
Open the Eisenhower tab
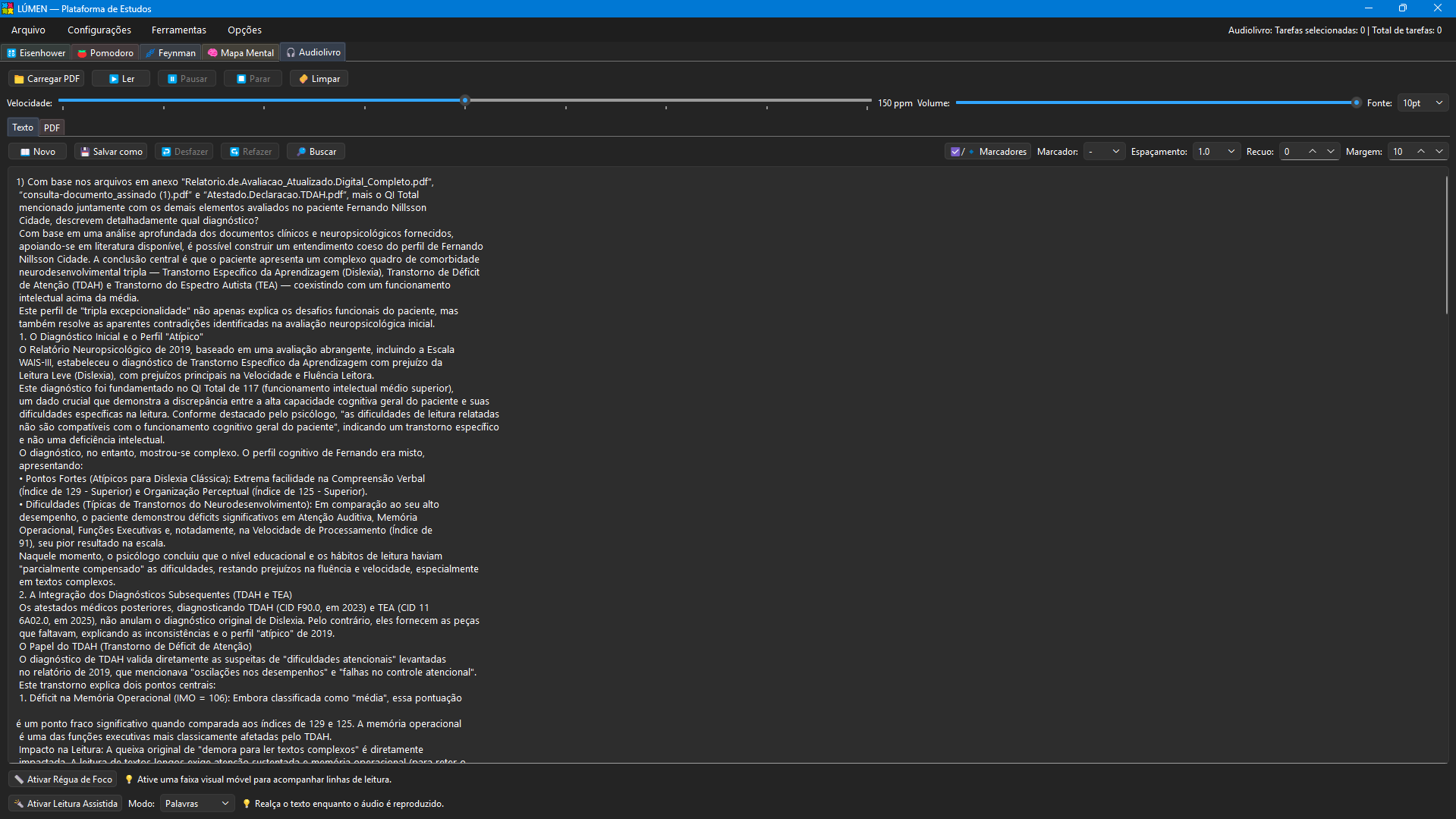tap(36, 53)
